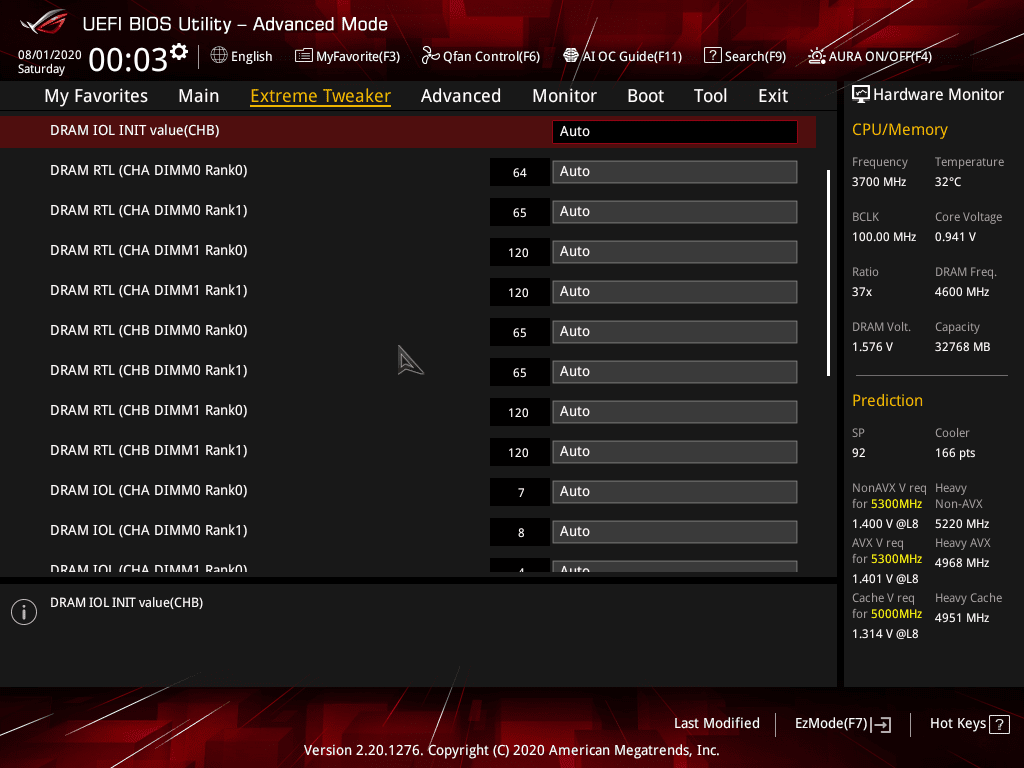
Task: Open Search(F9) question icon
Action: click(712, 56)
